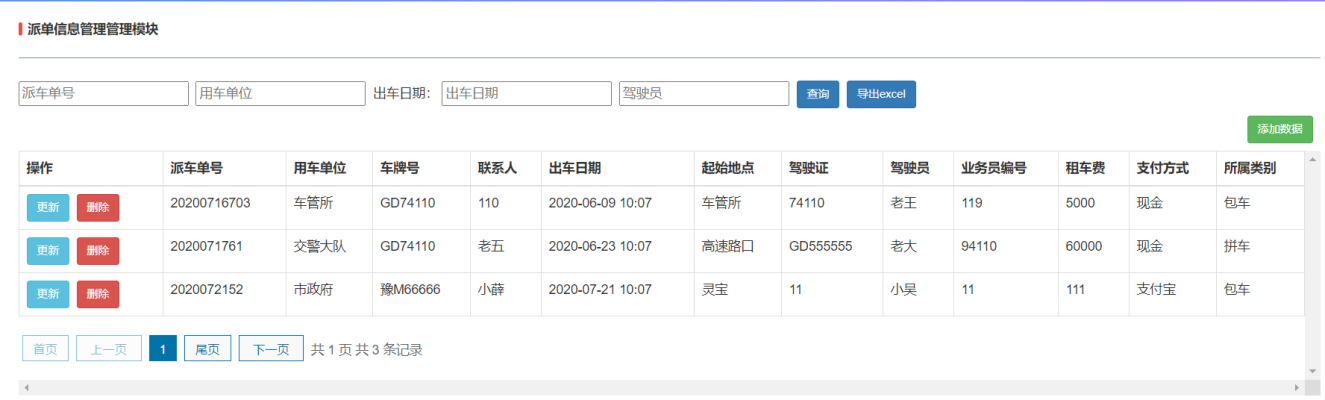Click the vertical scrollbar up arrow
1325x400 pixels.
(x=1313, y=159)
